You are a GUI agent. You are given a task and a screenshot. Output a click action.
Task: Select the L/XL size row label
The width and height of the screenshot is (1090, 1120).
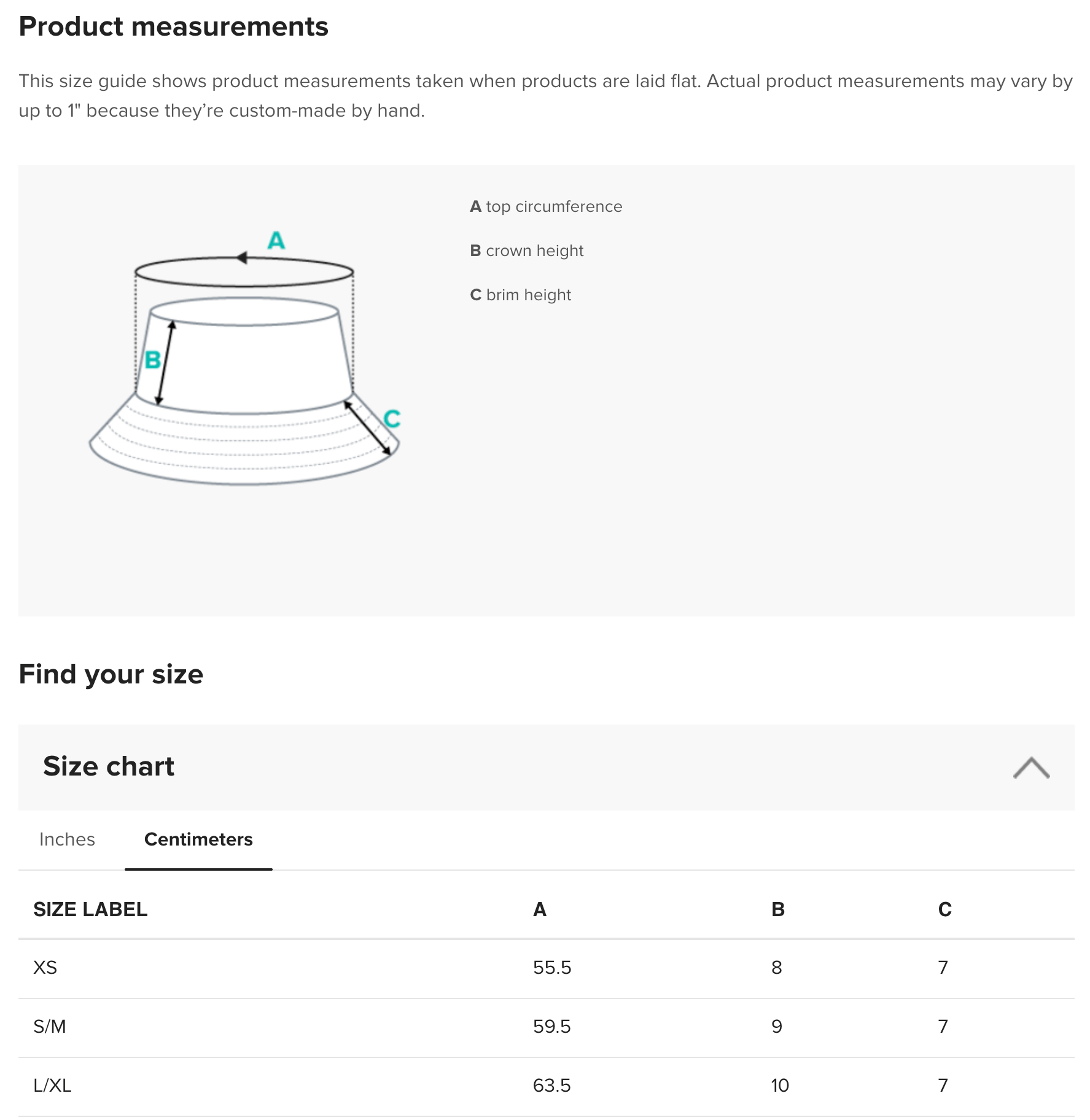pos(52,1086)
